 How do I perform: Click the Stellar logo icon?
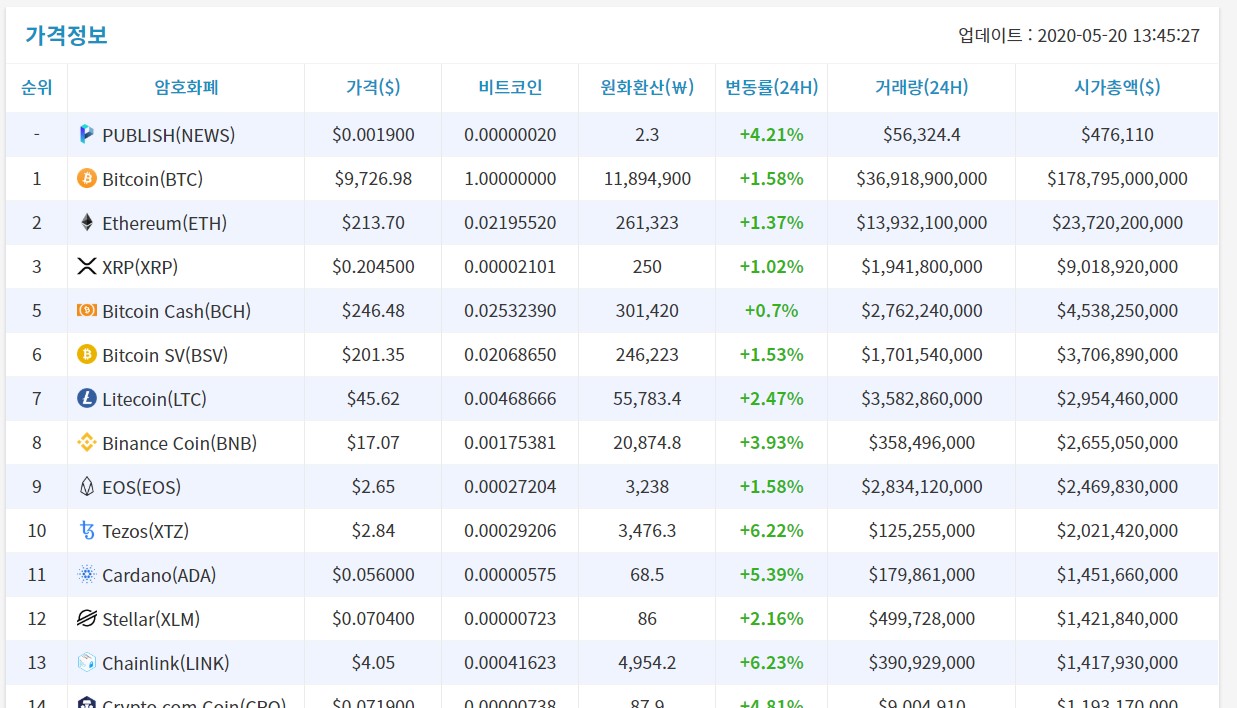click(x=87, y=618)
